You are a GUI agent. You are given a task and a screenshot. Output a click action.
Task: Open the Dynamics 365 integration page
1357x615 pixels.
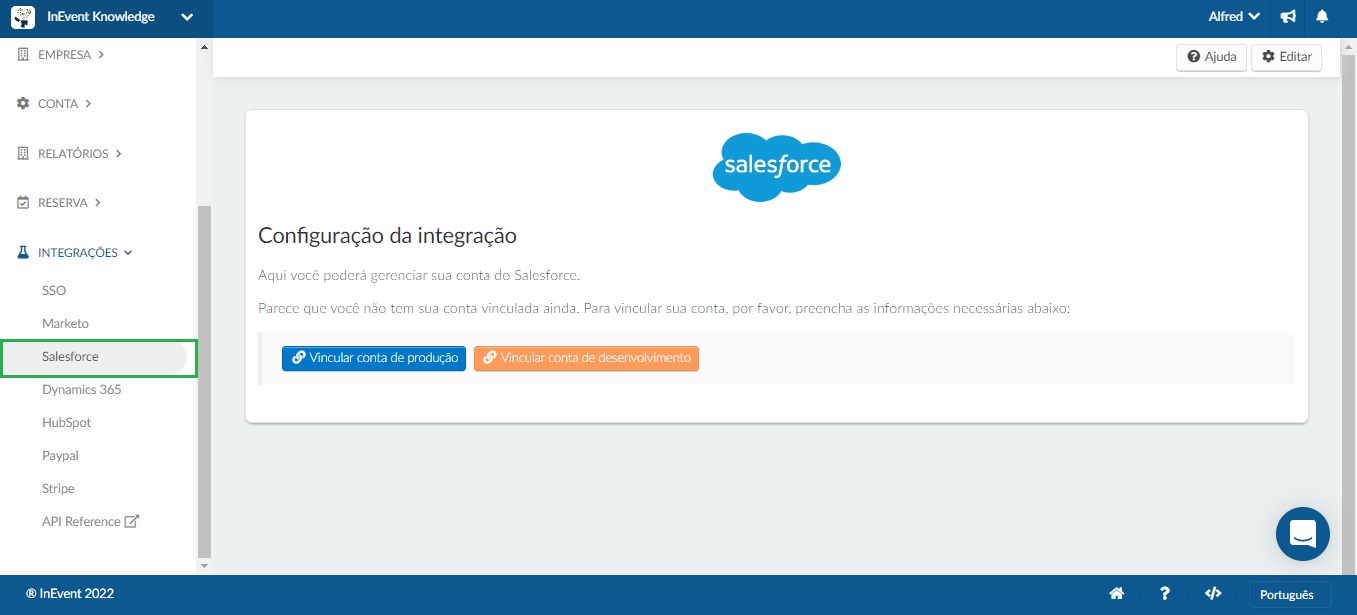pos(81,390)
